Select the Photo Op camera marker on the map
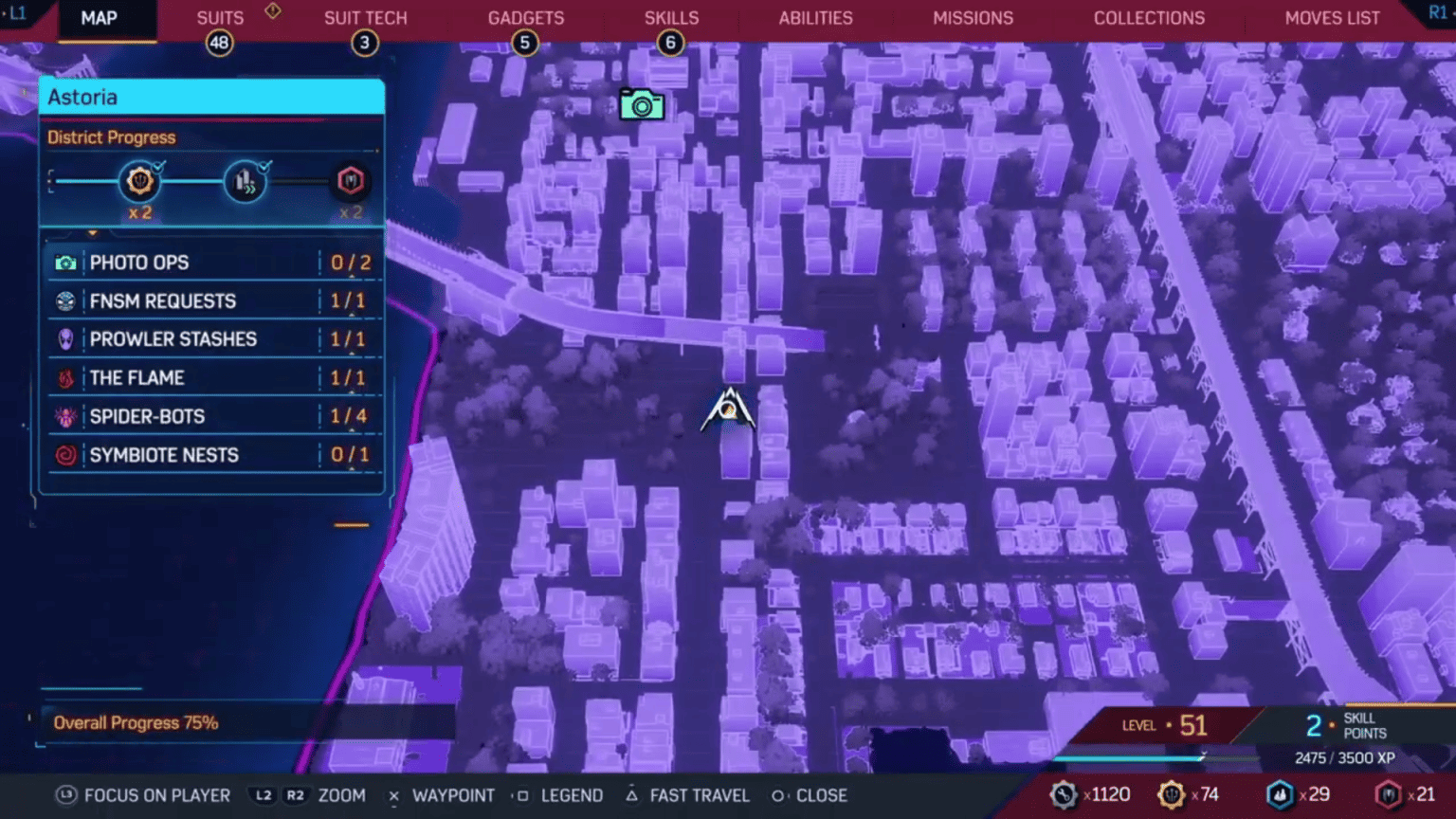Viewport: 1456px width, 819px height. pyautogui.click(x=643, y=105)
